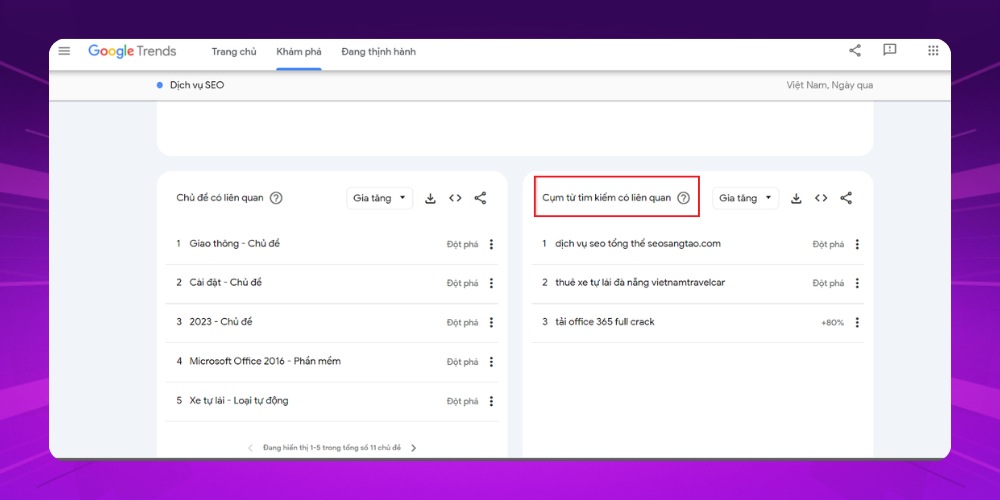Open more options for Giao thông row

click(491, 244)
